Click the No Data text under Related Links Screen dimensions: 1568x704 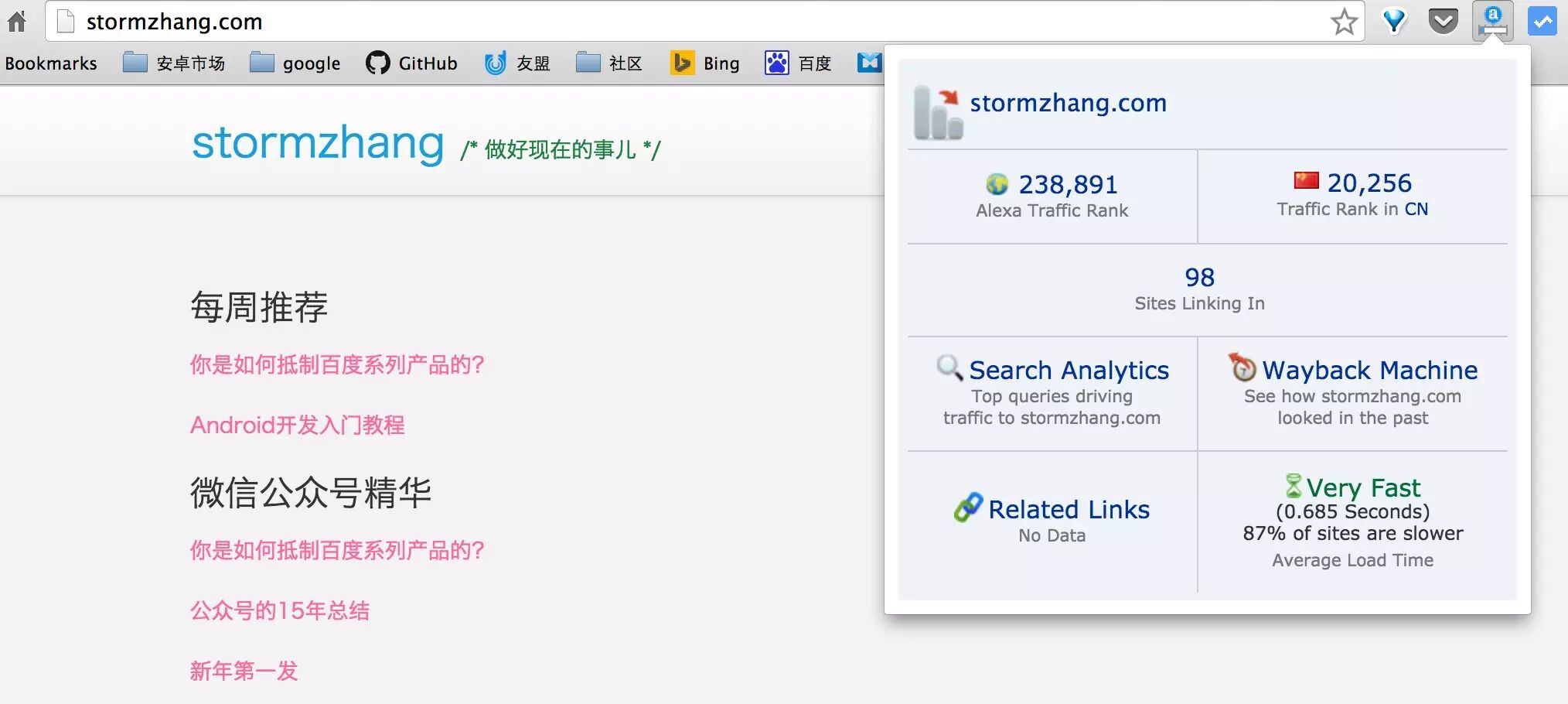(x=1052, y=535)
